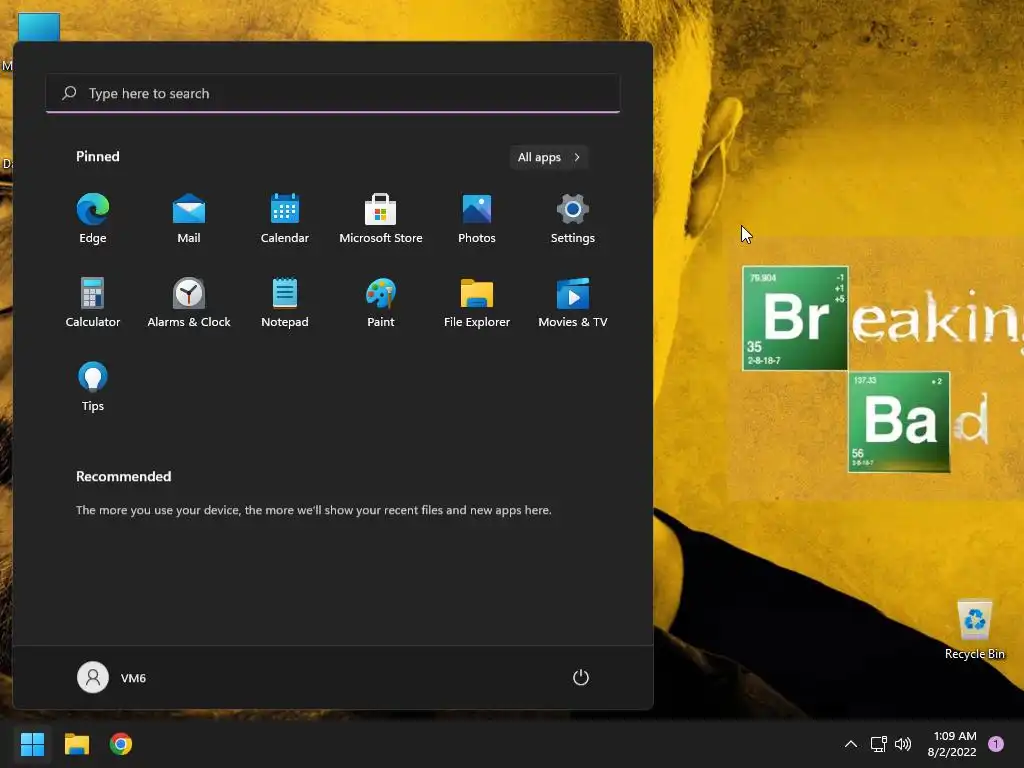Open the volume control in system tray
Image resolution: width=1024 pixels, height=768 pixels.
click(903, 744)
